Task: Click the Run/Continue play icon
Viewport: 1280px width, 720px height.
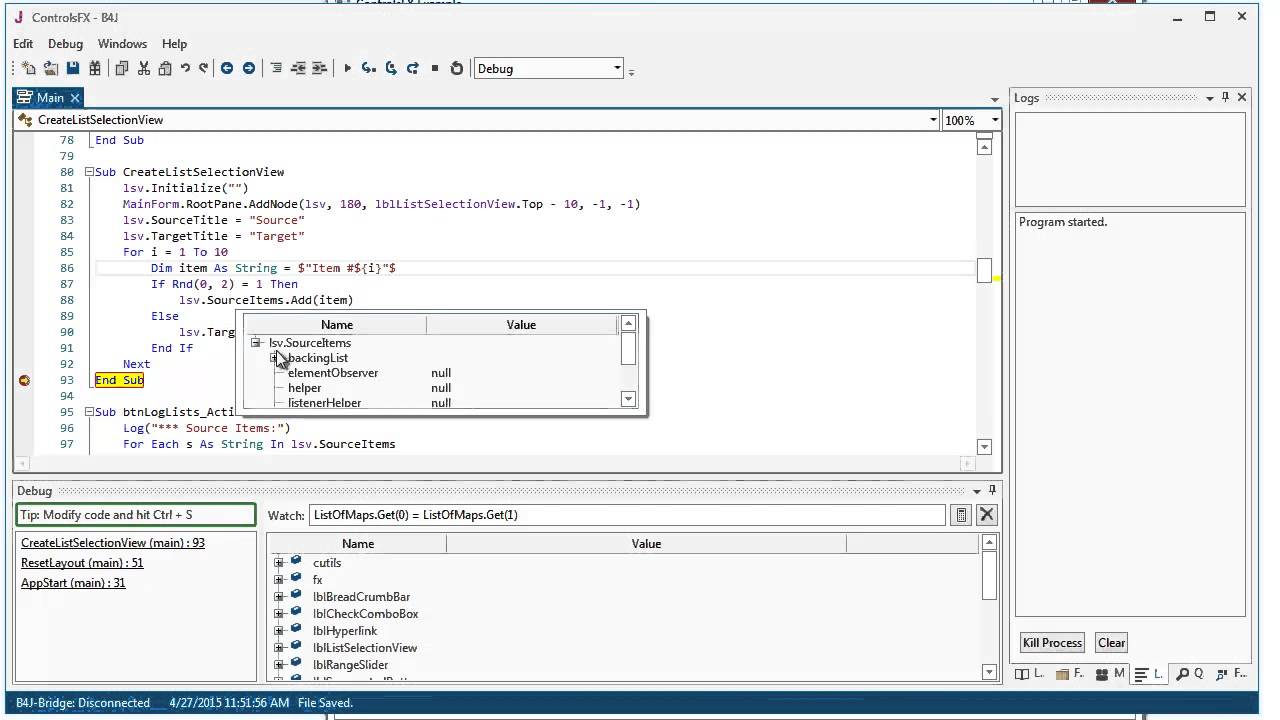Action: pyautogui.click(x=347, y=68)
